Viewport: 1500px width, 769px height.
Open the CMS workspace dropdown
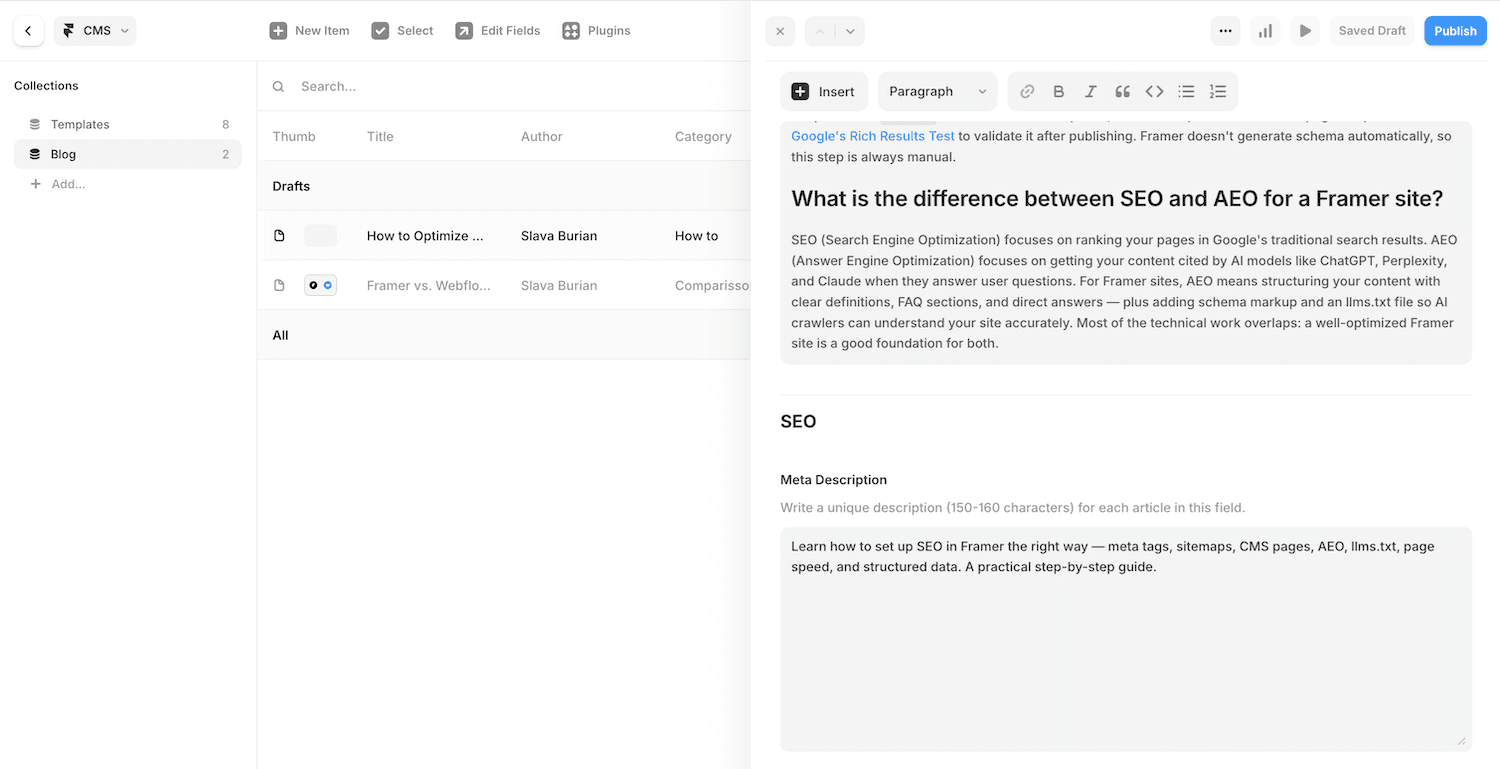(x=95, y=30)
